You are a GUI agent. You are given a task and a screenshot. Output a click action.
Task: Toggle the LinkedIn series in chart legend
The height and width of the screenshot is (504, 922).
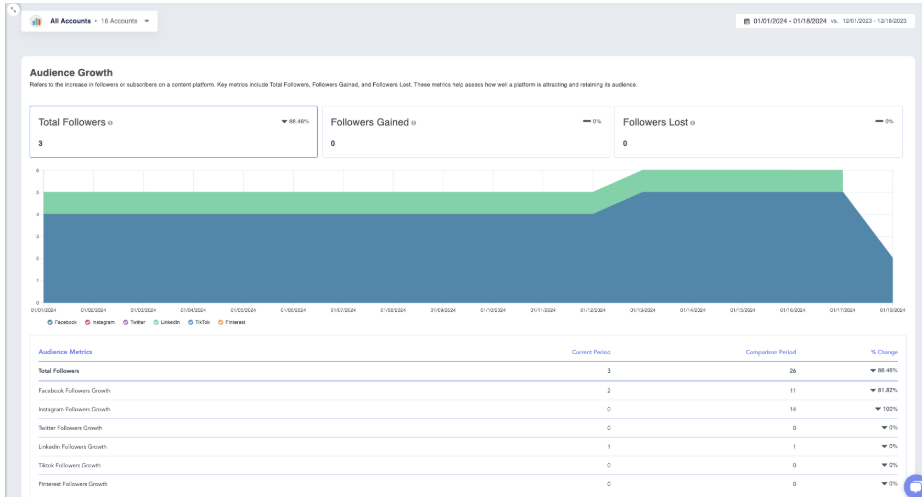[x=157, y=322]
